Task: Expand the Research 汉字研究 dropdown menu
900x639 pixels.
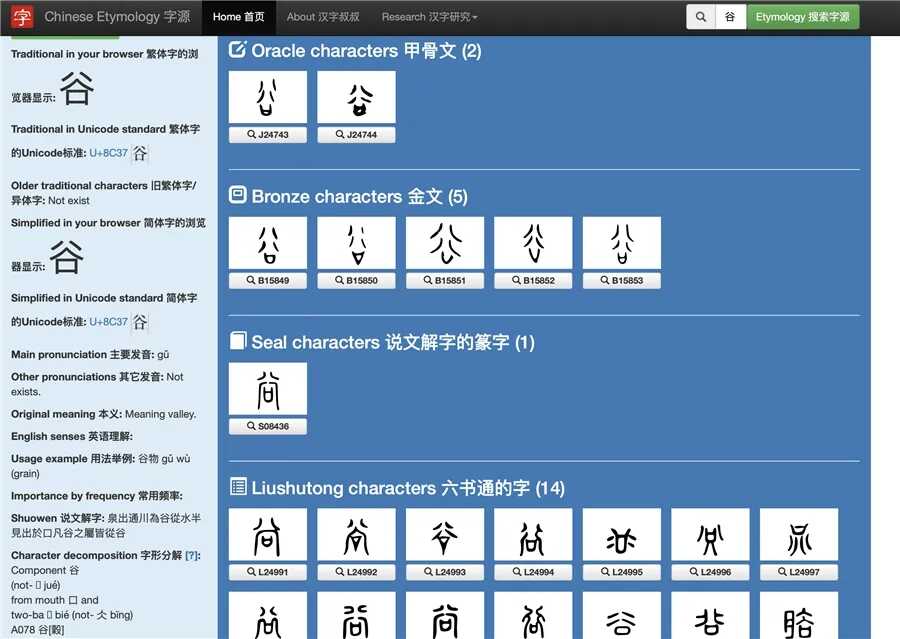Action: tap(429, 17)
